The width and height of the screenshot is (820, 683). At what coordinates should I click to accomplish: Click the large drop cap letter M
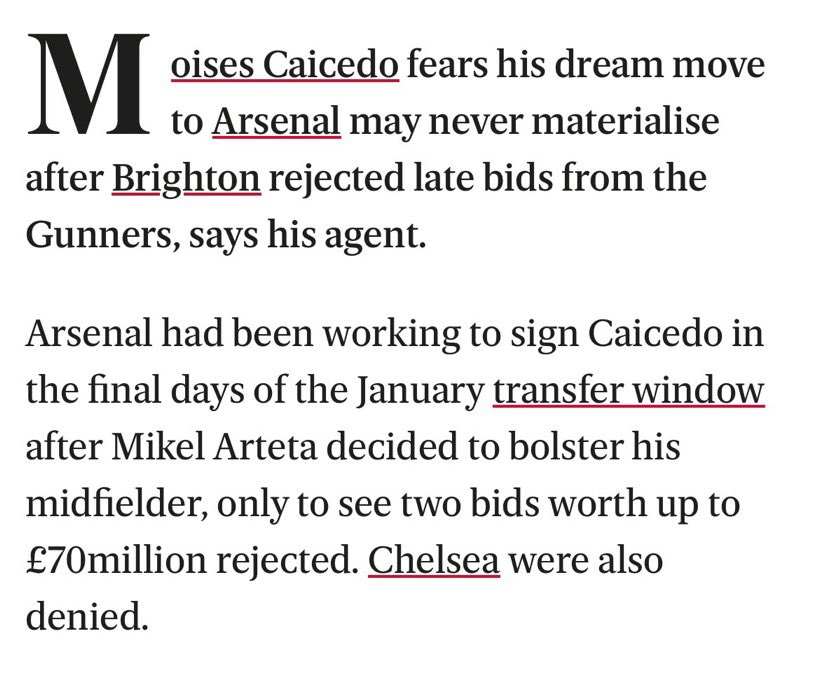88,84
